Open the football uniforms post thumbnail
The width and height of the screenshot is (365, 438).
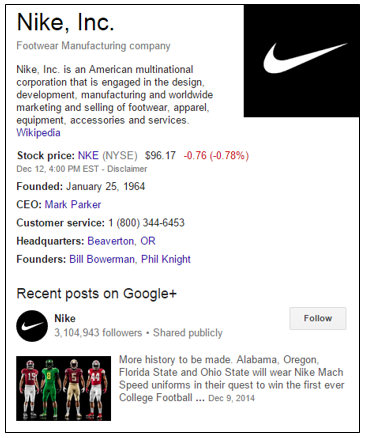64,388
